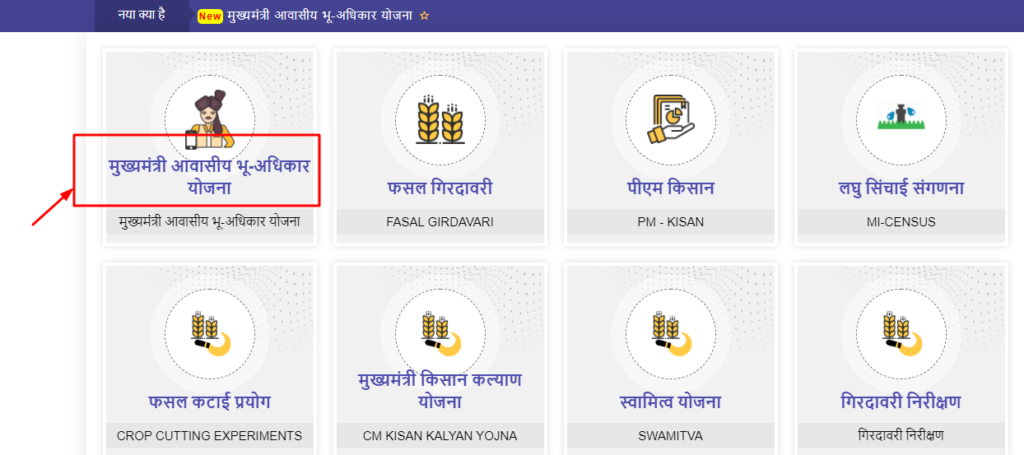1024x455 pixels.
Task: Open the नया क्या है tab
Action: pyautogui.click(x=142, y=15)
